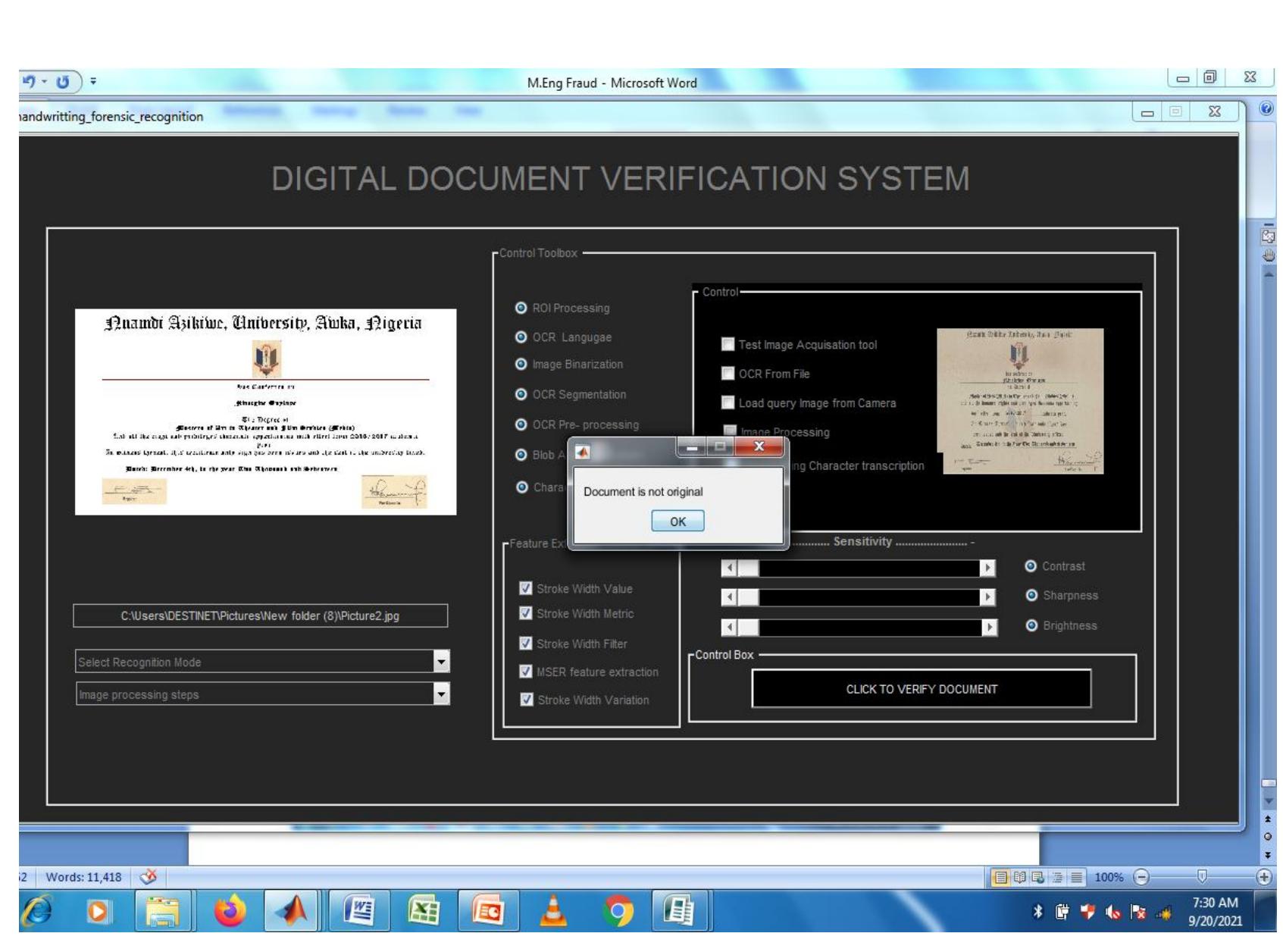1283x952 pixels.
Task: Open Google Chrome from the taskbar
Action: coord(618,911)
